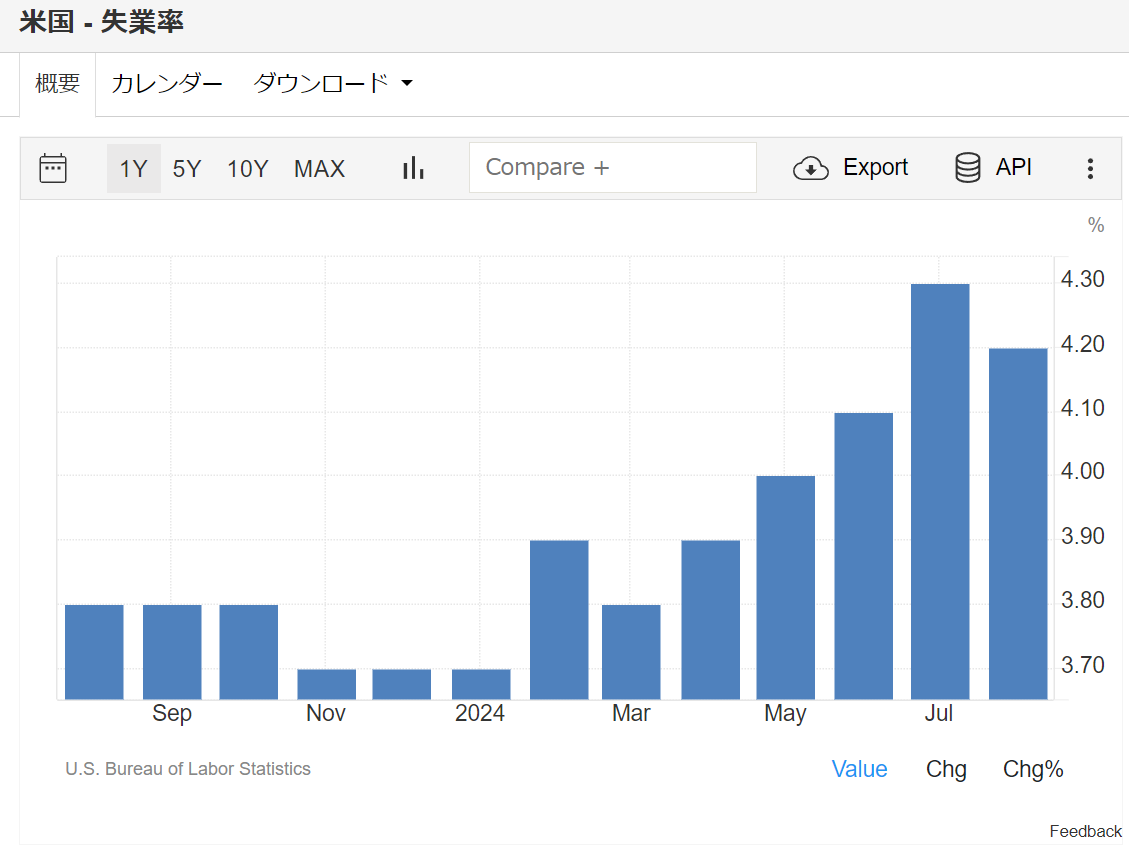Switch chart to 5Y range
The height and width of the screenshot is (849, 1129).
[x=187, y=169]
